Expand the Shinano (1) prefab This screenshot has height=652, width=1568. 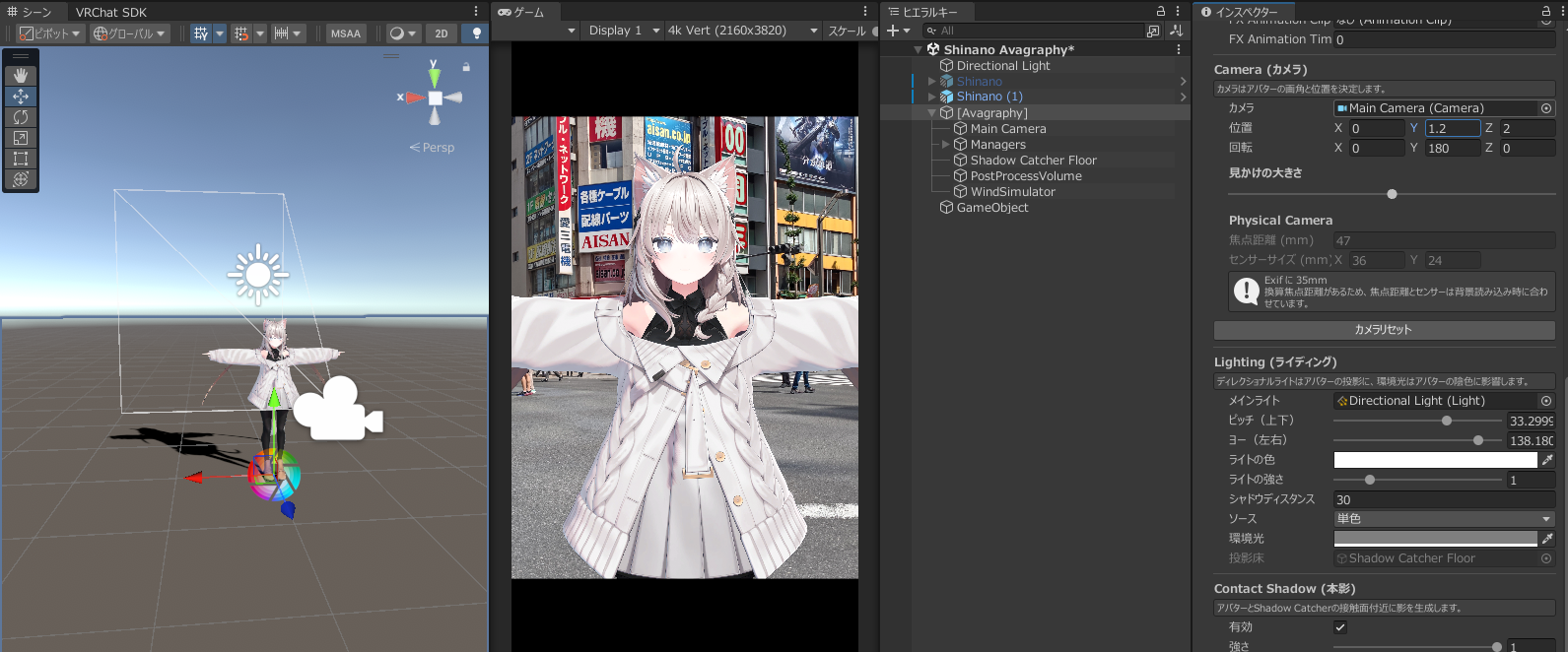(x=932, y=97)
